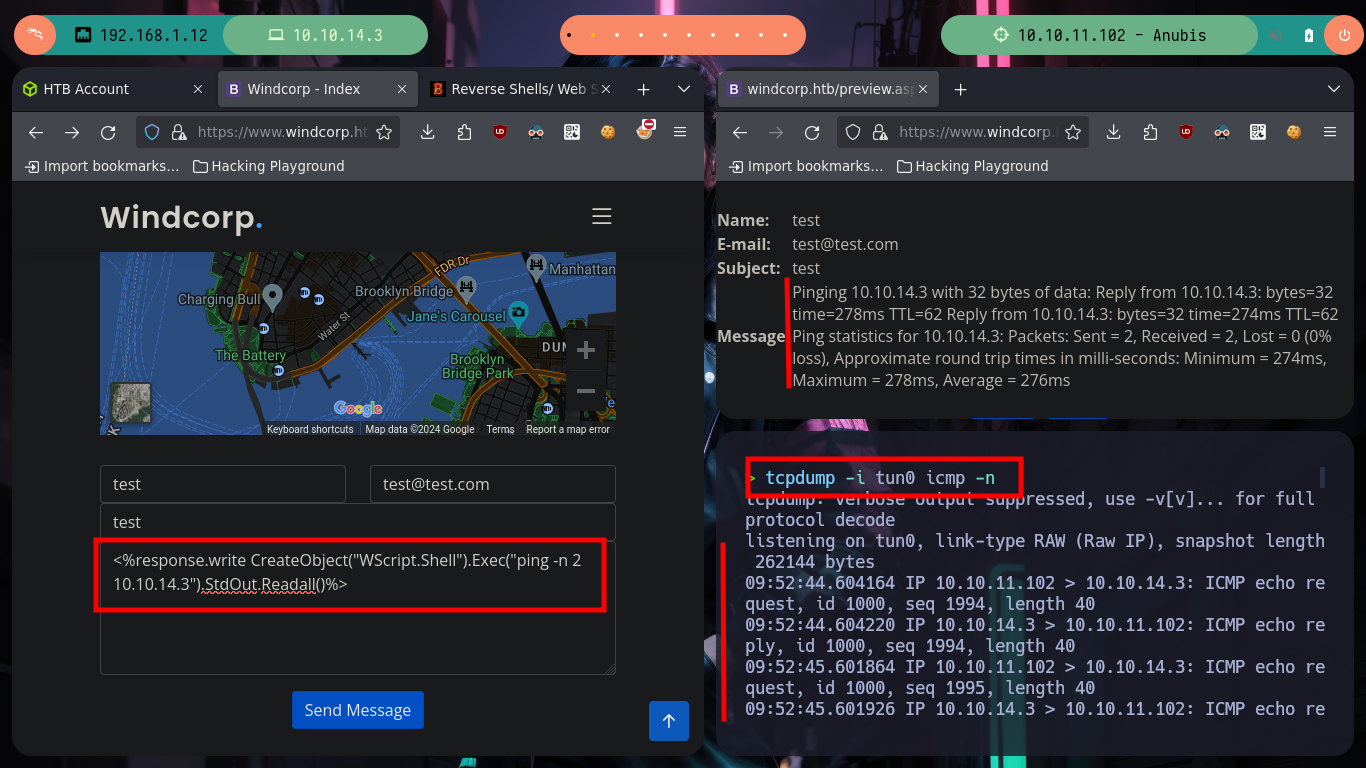Viewport: 1366px width, 768px height.
Task: Open extension with red blocked badge
Action: (x=644, y=131)
